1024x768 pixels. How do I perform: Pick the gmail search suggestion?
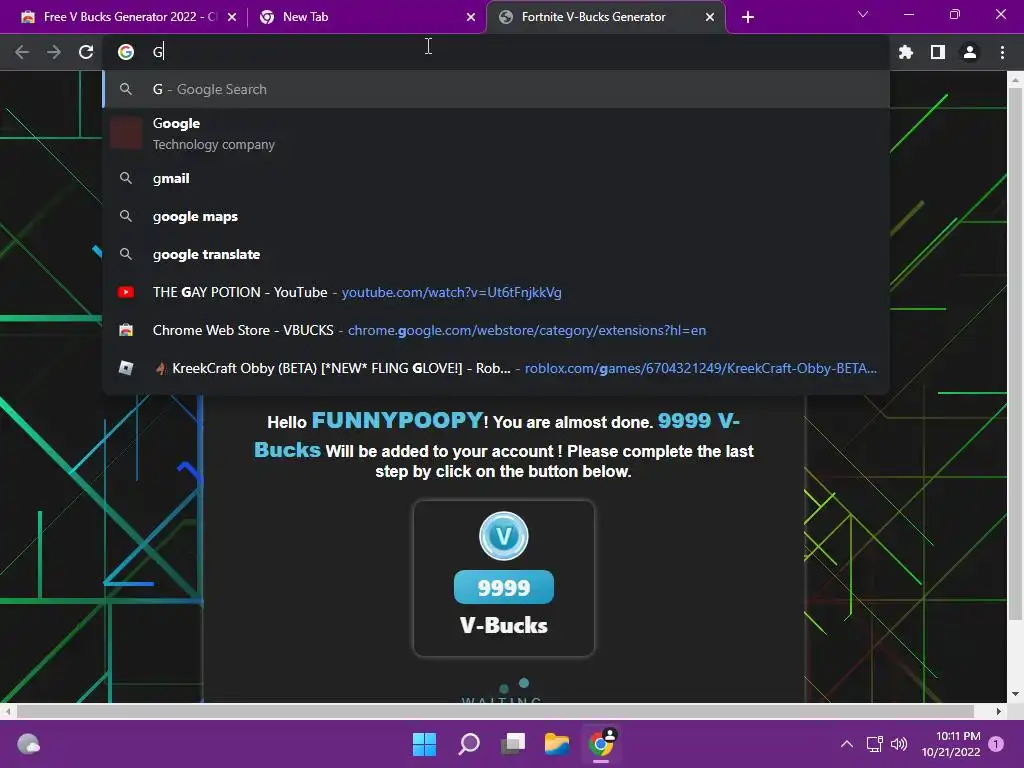click(496, 178)
